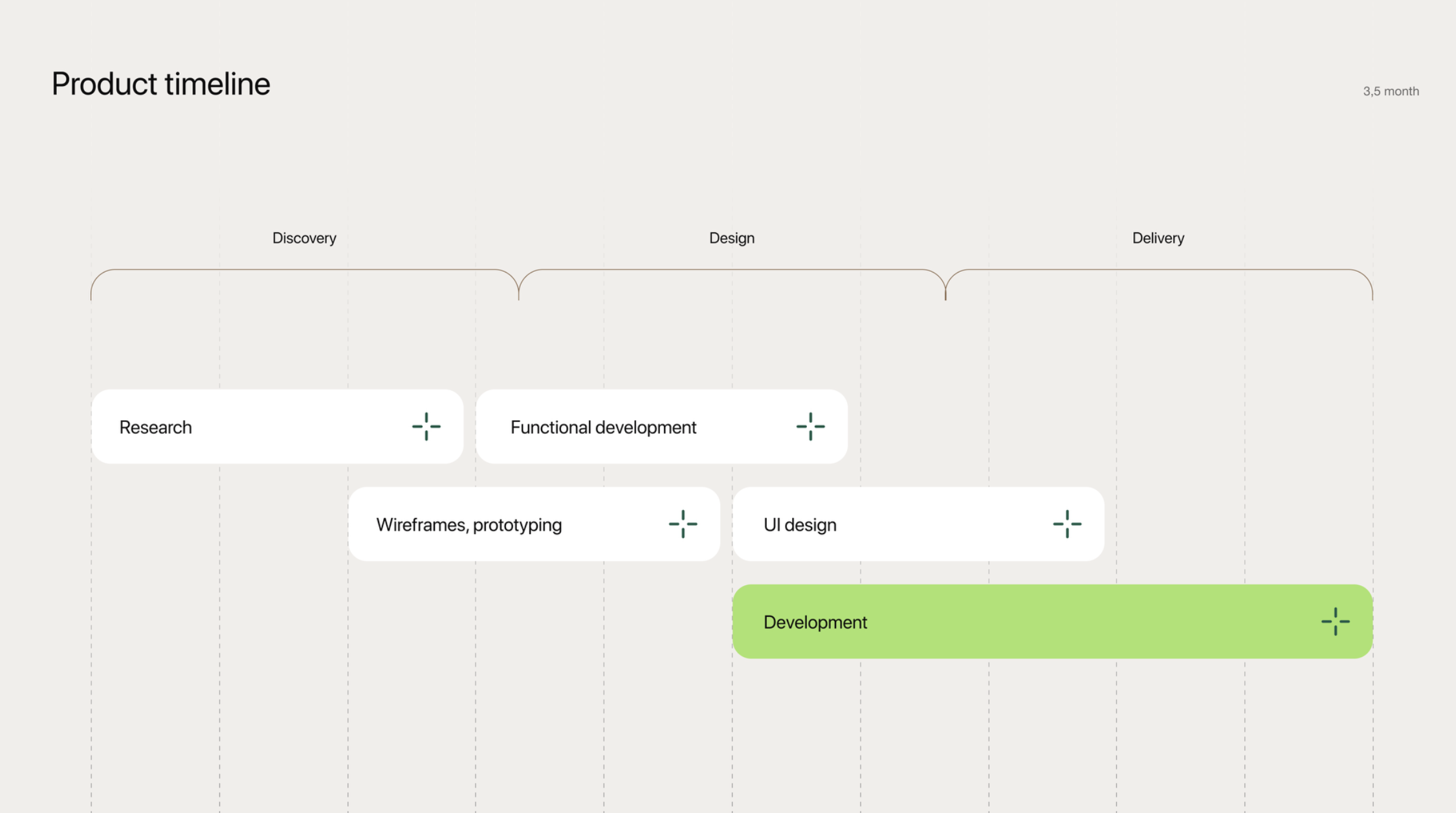The width and height of the screenshot is (1456, 813).
Task: Click the plus icon on Development bar
Action: pos(1335,621)
